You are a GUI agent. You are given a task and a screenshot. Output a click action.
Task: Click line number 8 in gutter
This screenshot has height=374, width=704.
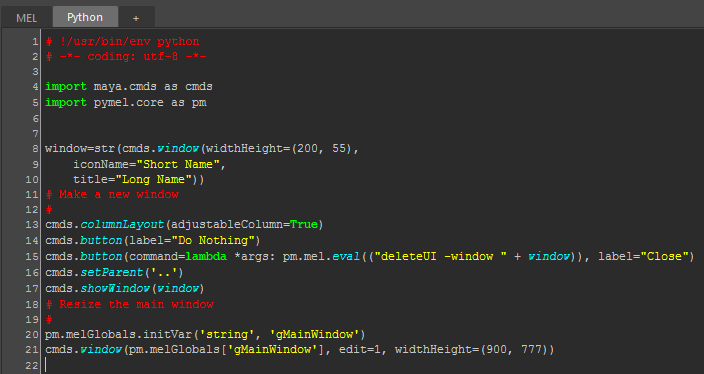pos(35,149)
